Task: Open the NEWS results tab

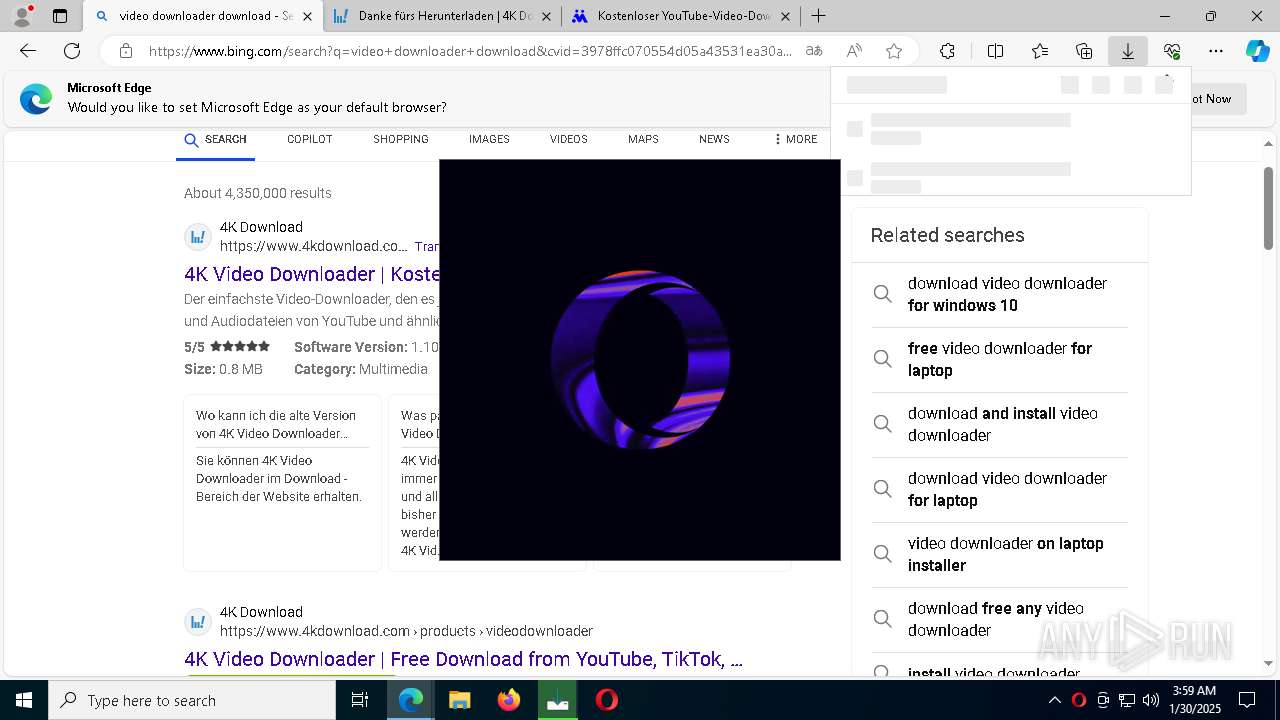Action: click(714, 140)
